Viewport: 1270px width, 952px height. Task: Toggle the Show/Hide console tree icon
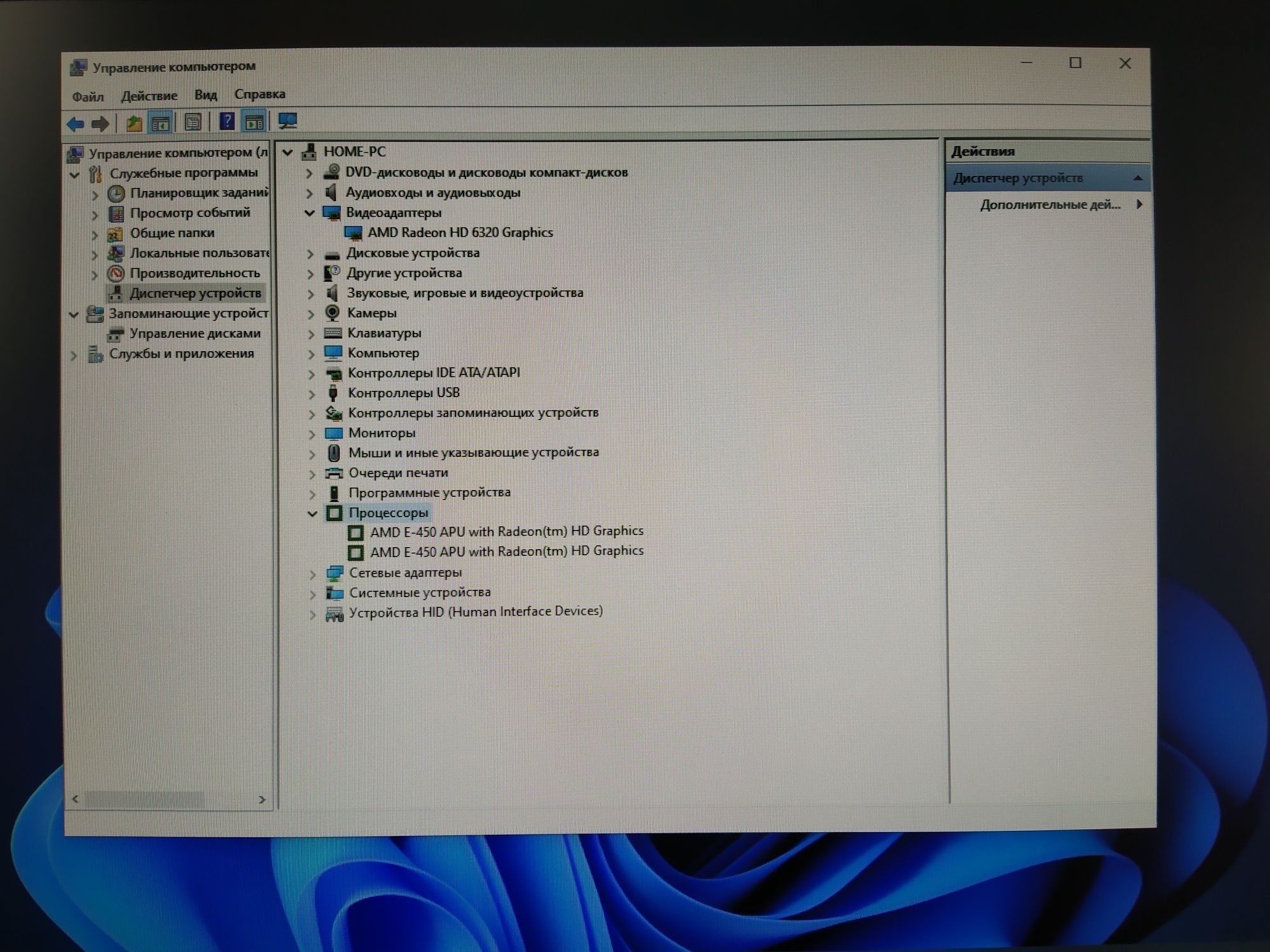point(161,123)
